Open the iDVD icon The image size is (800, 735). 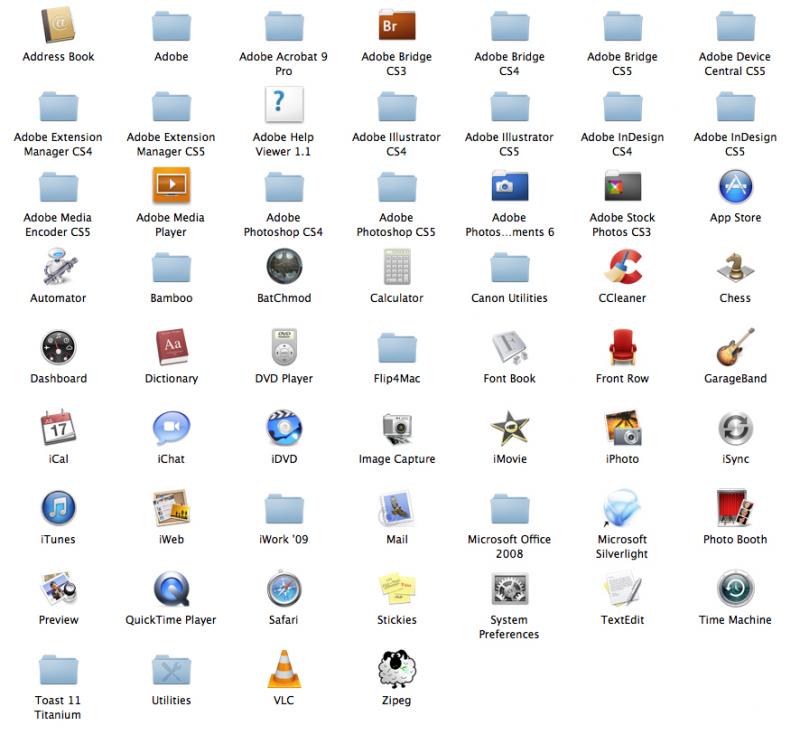tap(284, 427)
